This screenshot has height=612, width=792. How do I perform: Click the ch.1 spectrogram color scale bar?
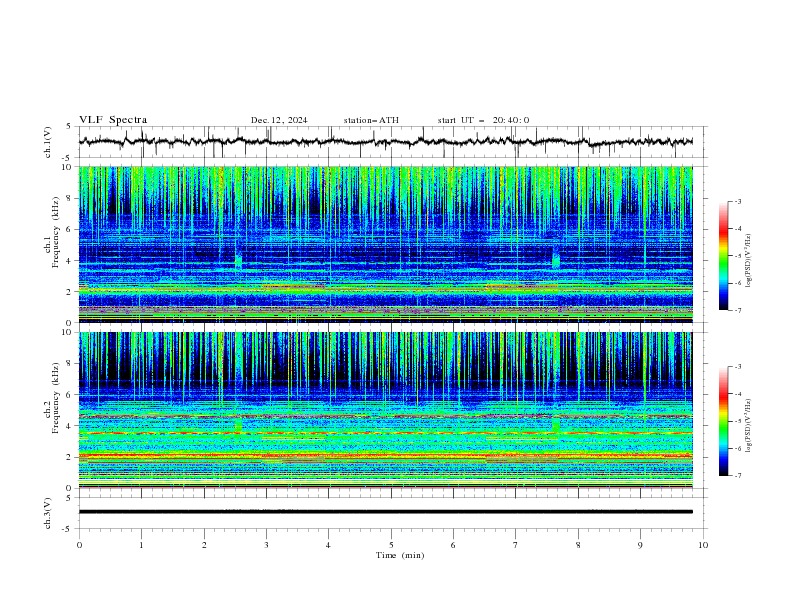[x=723, y=255]
